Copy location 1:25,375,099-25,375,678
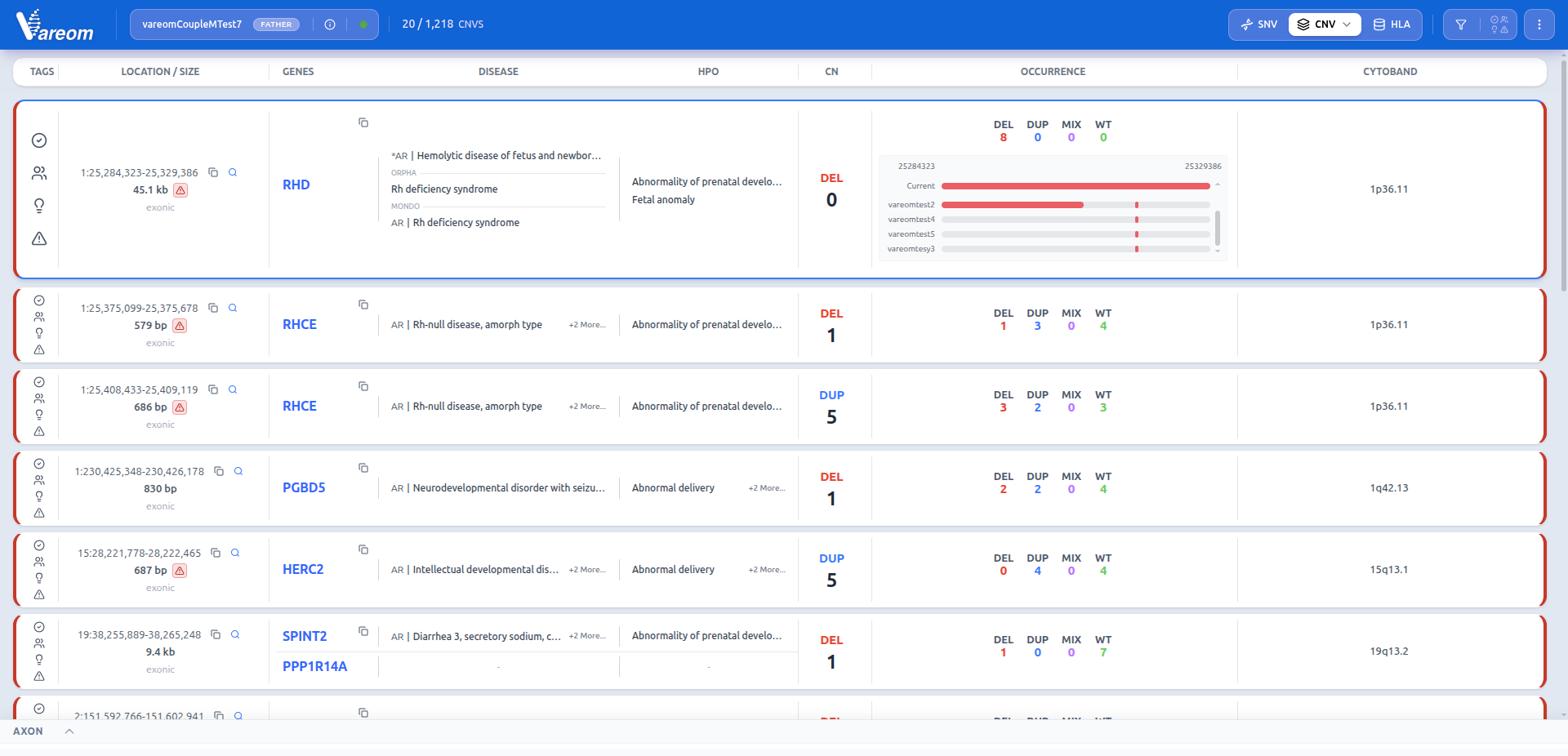The height and width of the screenshot is (756, 1568). point(213,308)
